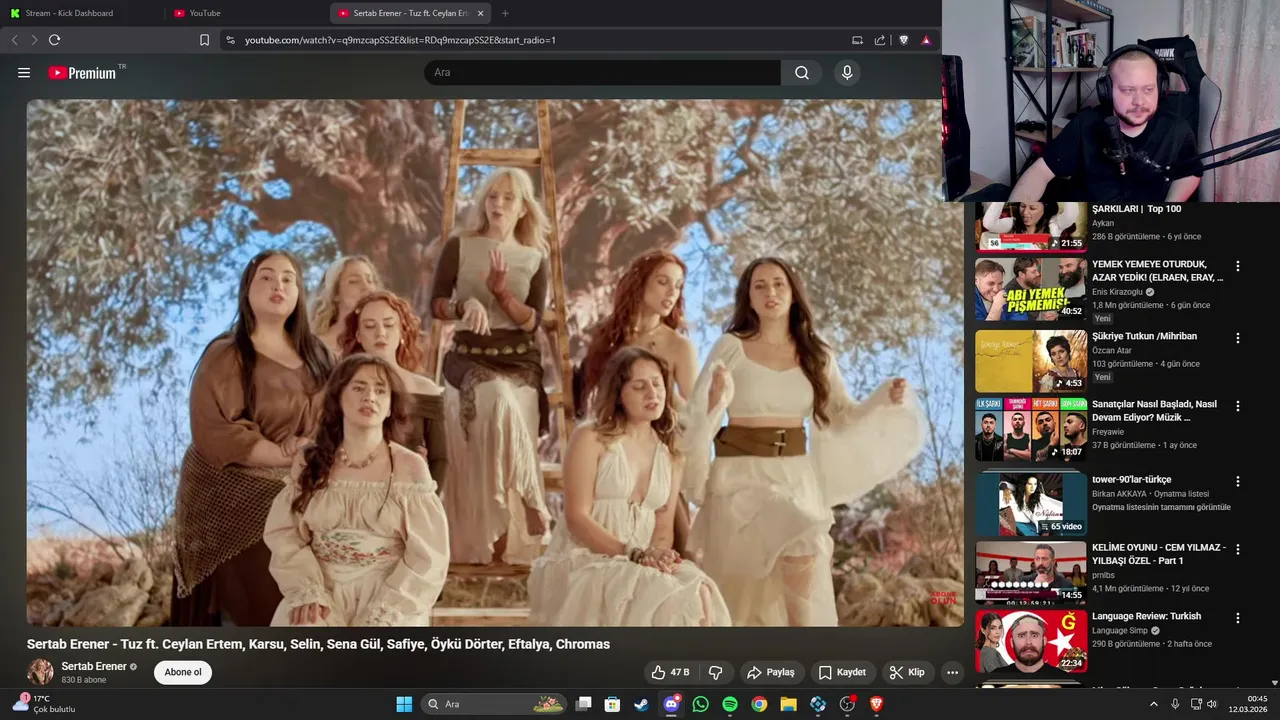Open the Brave Rewards triangle icon

[x=926, y=40]
